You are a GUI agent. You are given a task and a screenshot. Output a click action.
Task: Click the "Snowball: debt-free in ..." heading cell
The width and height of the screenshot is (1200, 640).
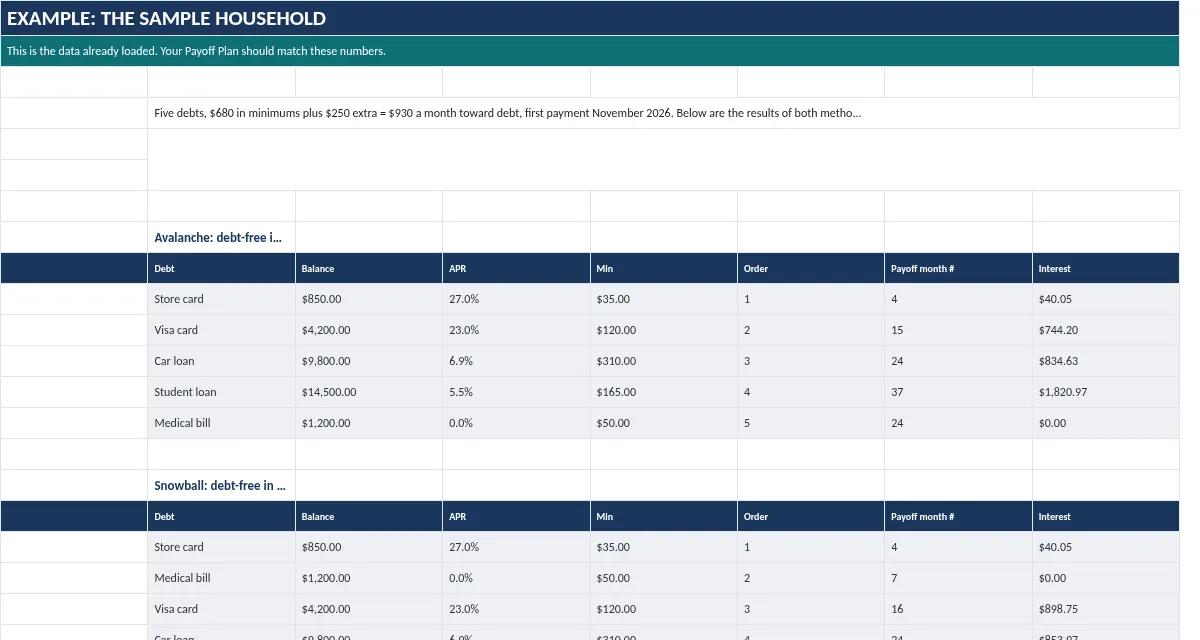pos(221,485)
